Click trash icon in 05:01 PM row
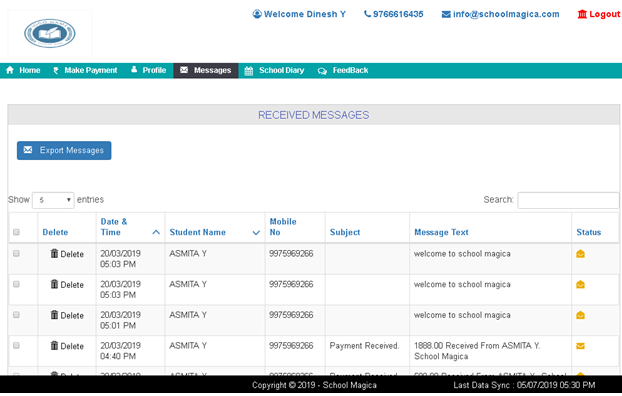The image size is (622, 396). 54,315
